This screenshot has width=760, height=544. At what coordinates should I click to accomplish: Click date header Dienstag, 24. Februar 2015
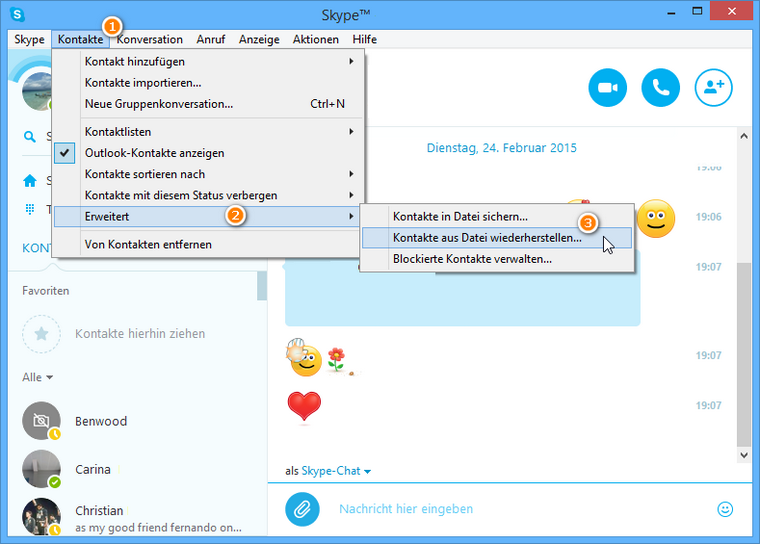[x=501, y=148]
